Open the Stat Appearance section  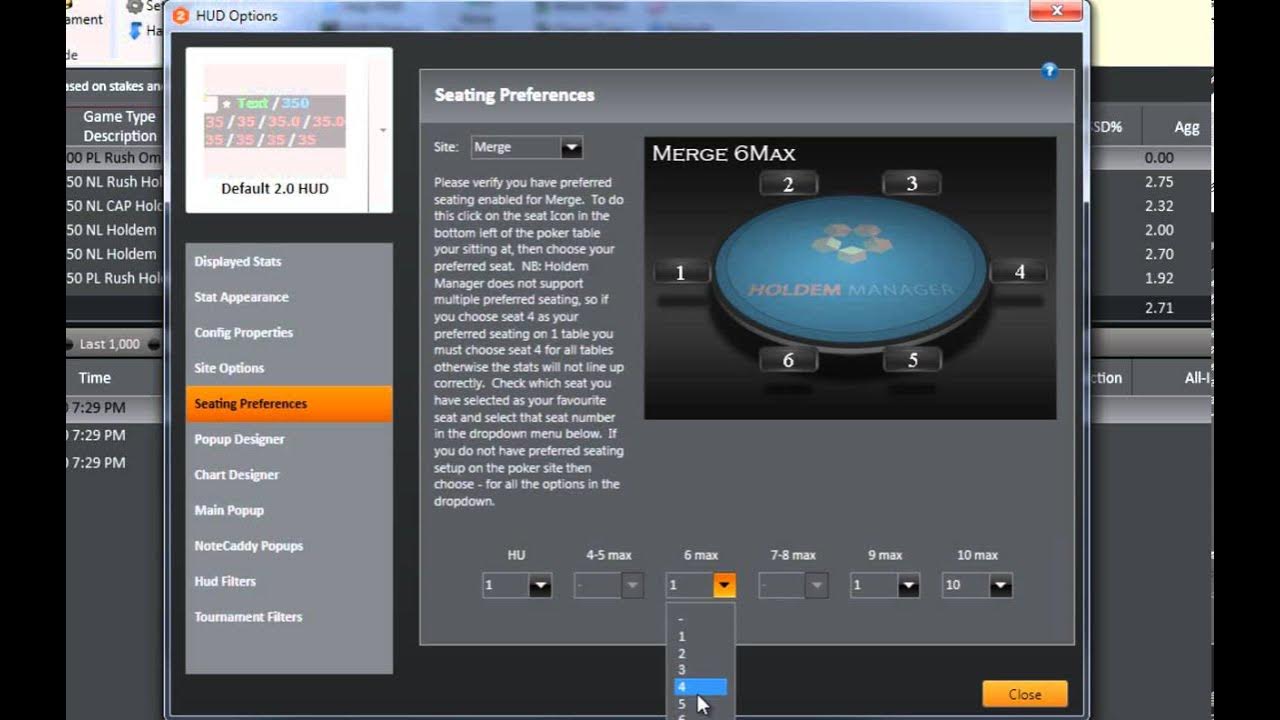pyautogui.click(x=289, y=297)
